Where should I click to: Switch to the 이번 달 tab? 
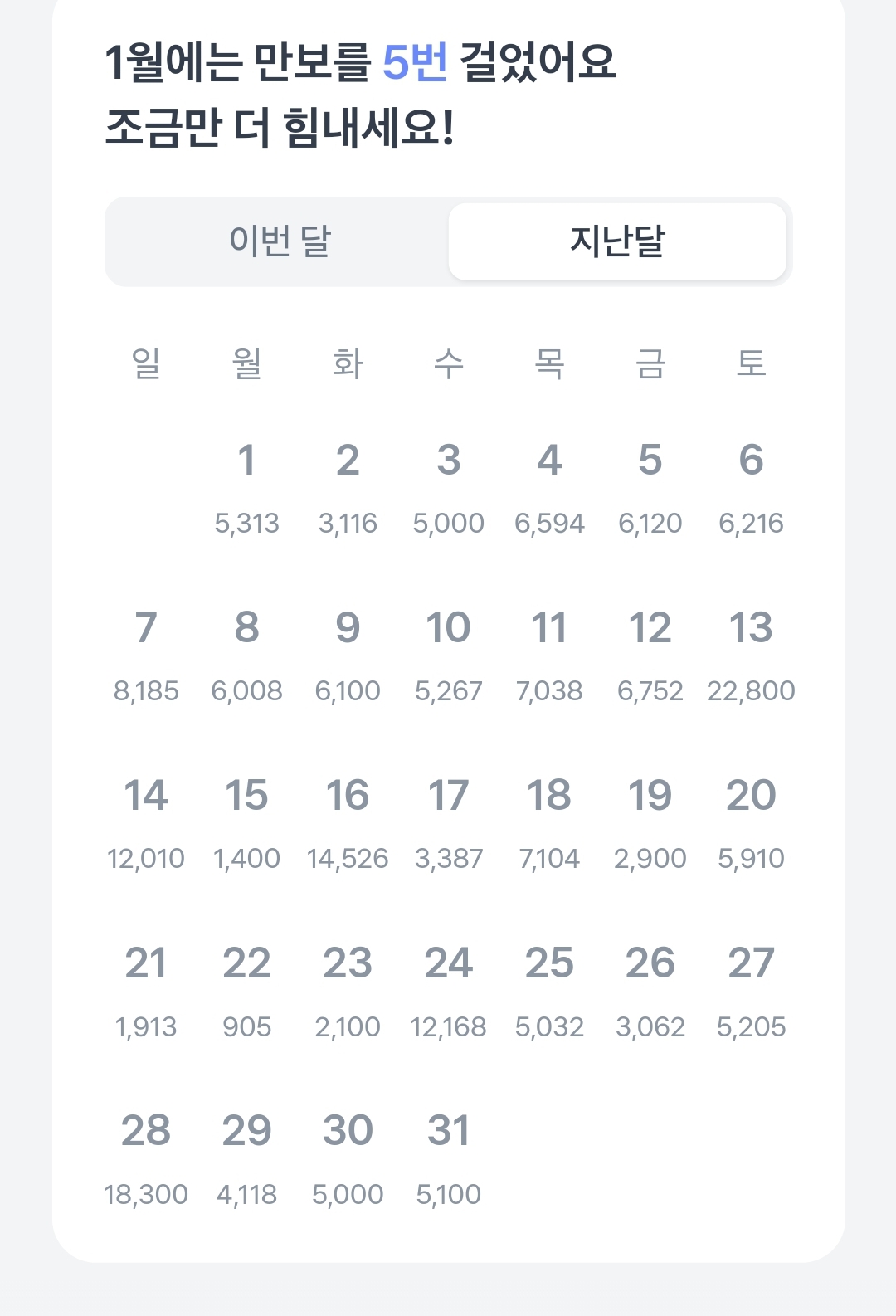[280, 241]
